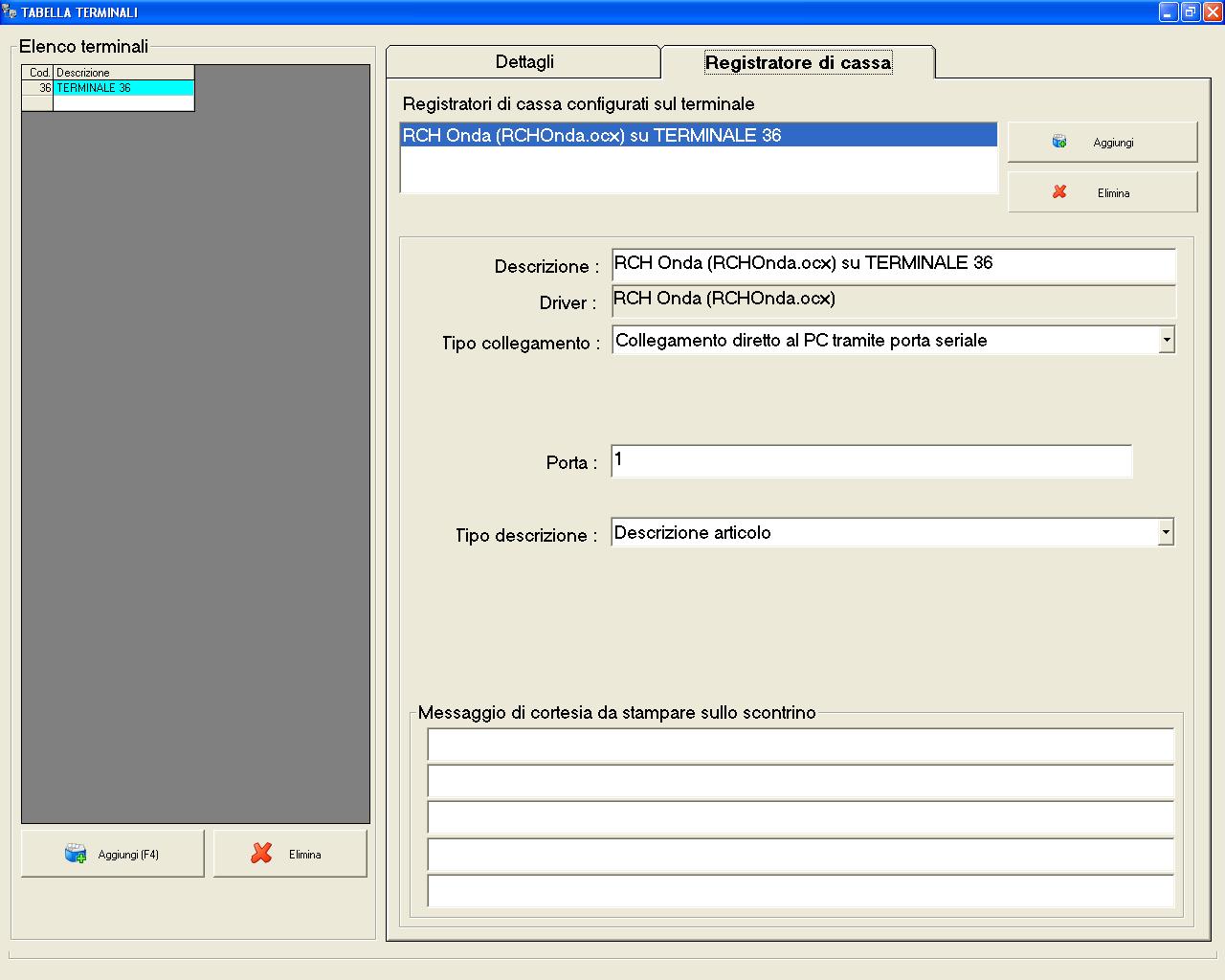Click the red X Elimina register icon

pyautogui.click(x=1059, y=192)
